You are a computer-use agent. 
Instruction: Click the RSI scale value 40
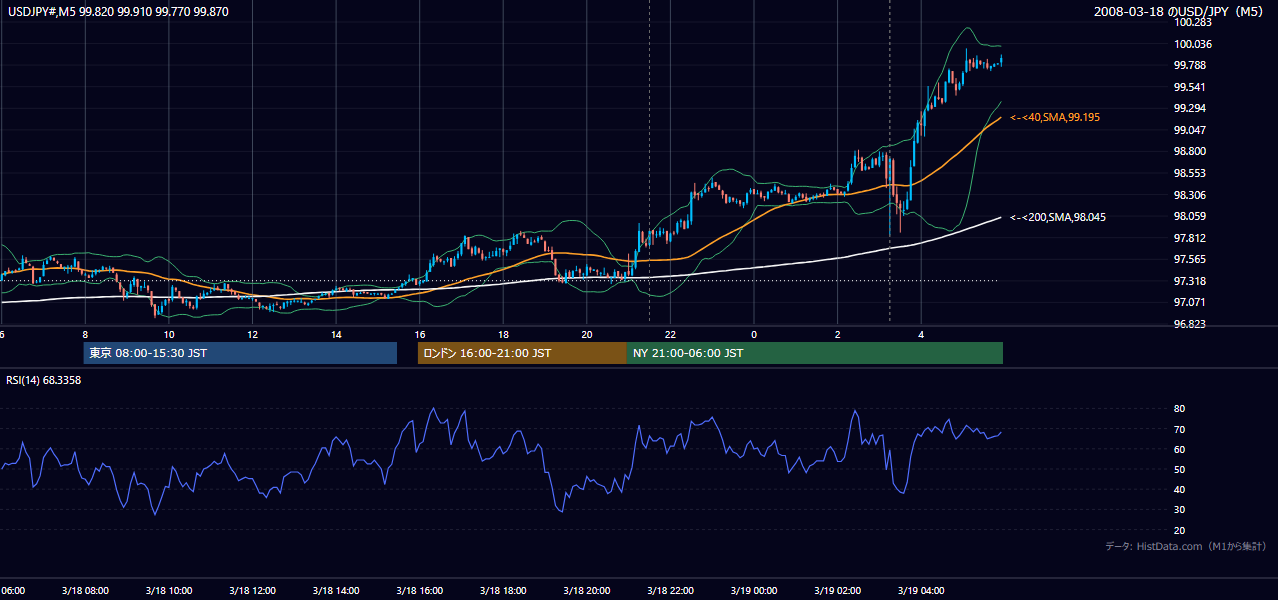pyautogui.click(x=1179, y=489)
